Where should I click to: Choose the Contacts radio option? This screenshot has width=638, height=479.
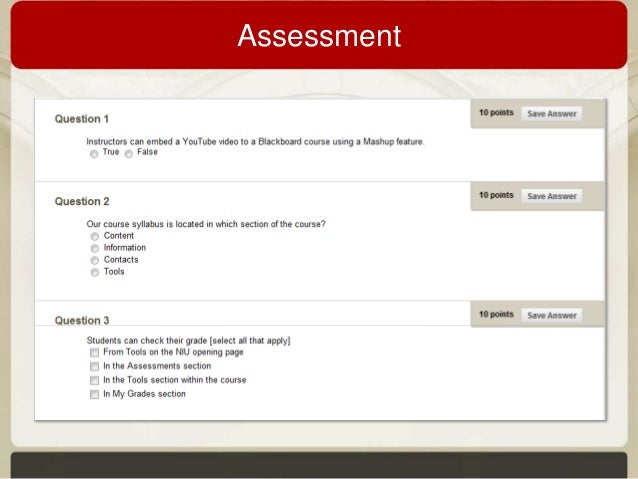[x=95, y=260]
